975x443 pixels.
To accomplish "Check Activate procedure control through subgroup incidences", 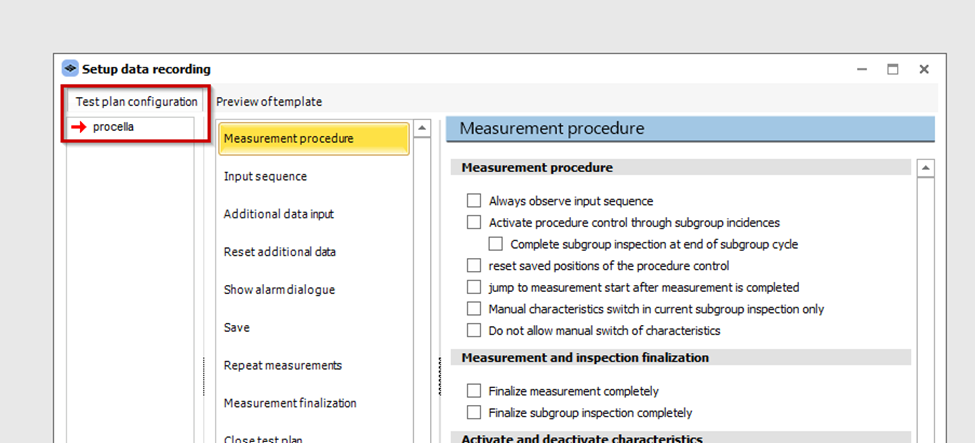I will [x=474, y=222].
